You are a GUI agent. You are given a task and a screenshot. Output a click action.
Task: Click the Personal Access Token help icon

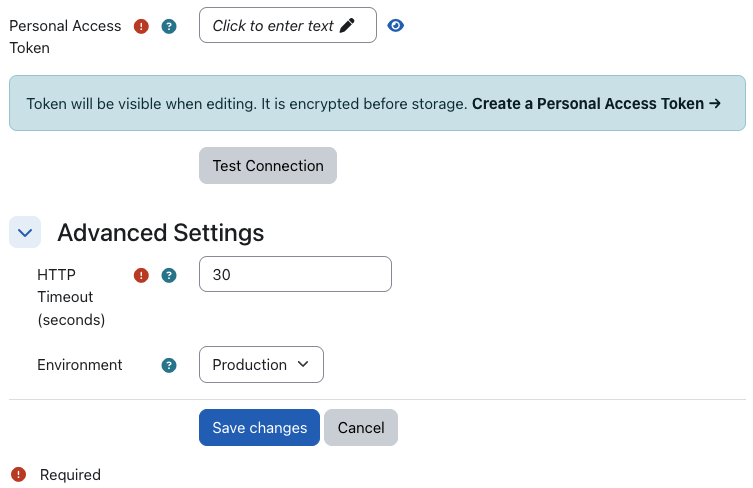pos(169,26)
